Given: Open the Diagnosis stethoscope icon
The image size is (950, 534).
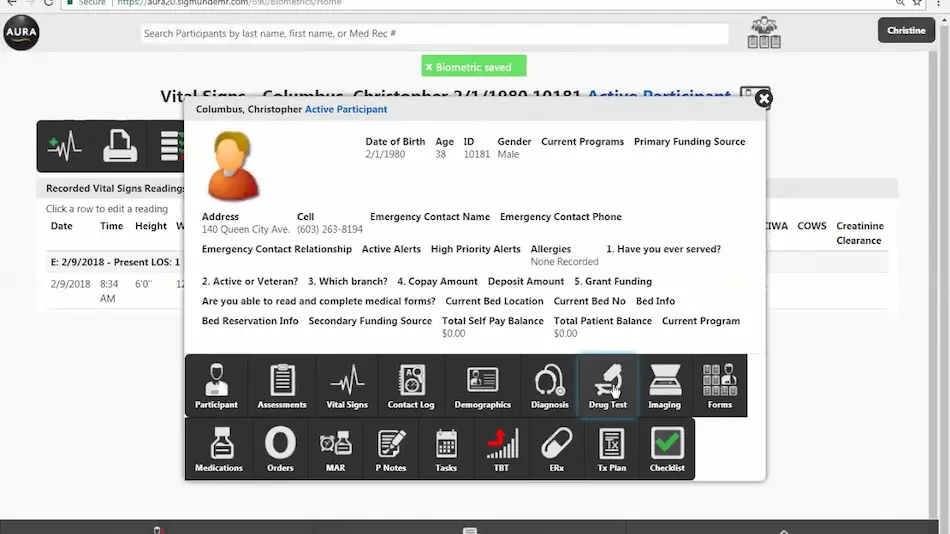Looking at the screenshot, I should (550, 386).
